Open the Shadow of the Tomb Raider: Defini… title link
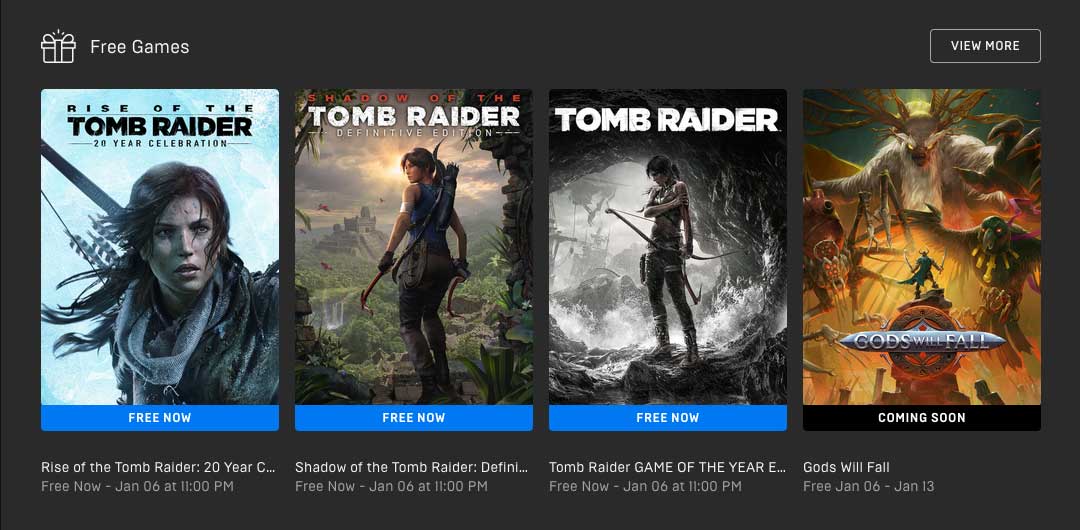The image size is (1080, 530). point(412,467)
